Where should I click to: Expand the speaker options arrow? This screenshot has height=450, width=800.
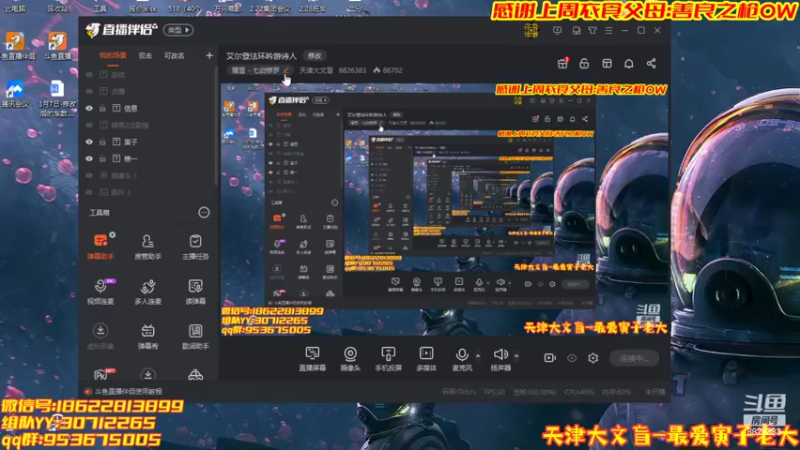coord(516,356)
